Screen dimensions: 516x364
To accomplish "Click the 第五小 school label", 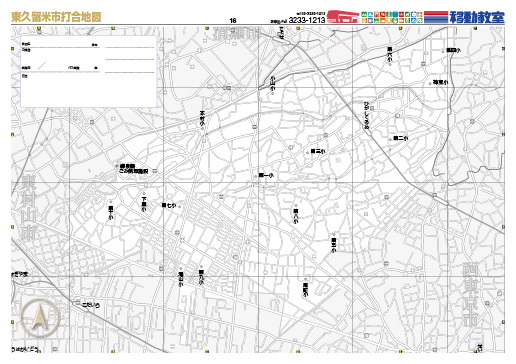I will click(334, 245).
